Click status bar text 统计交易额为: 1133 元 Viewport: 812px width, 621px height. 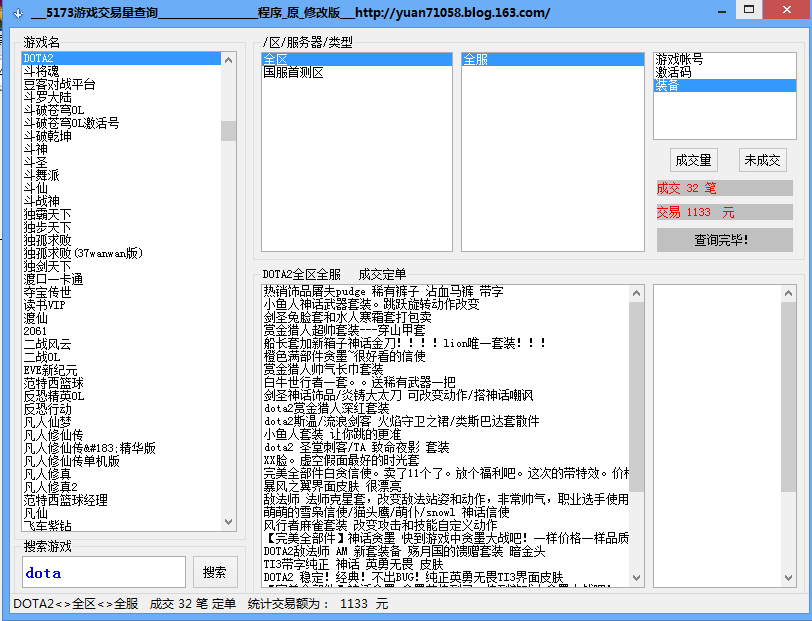(x=318, y=604)
